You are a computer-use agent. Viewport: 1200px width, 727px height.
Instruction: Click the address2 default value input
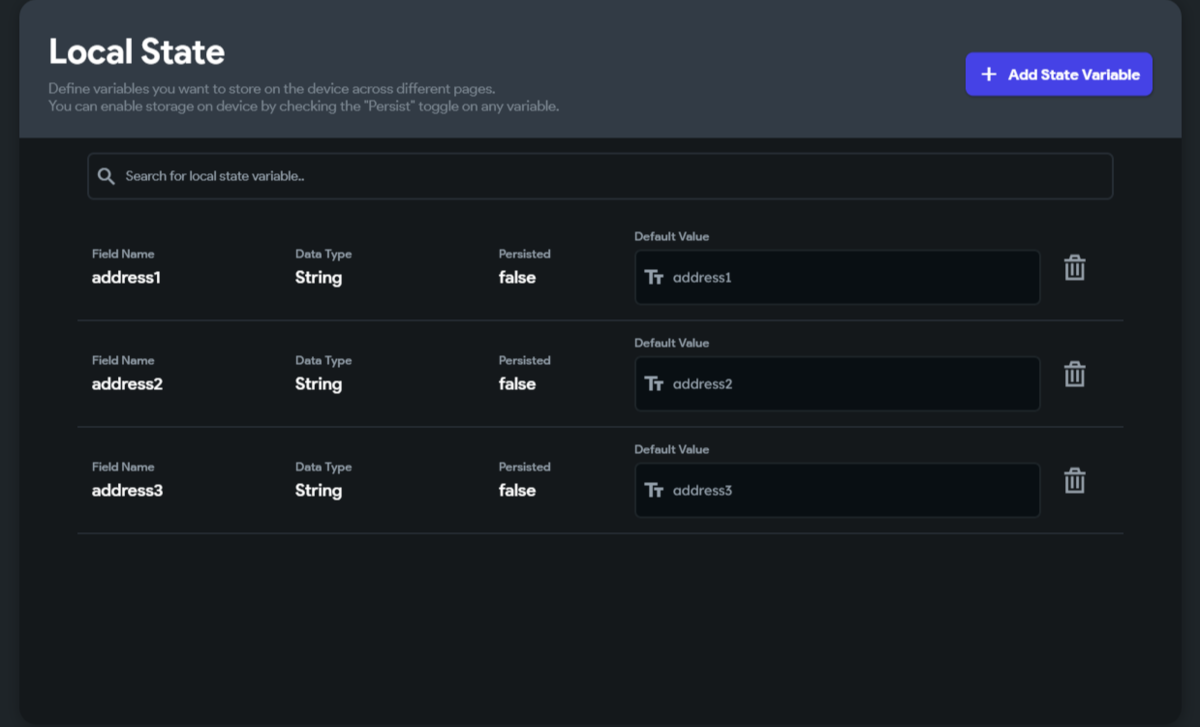pyautogui.click(x=850, y=384)
